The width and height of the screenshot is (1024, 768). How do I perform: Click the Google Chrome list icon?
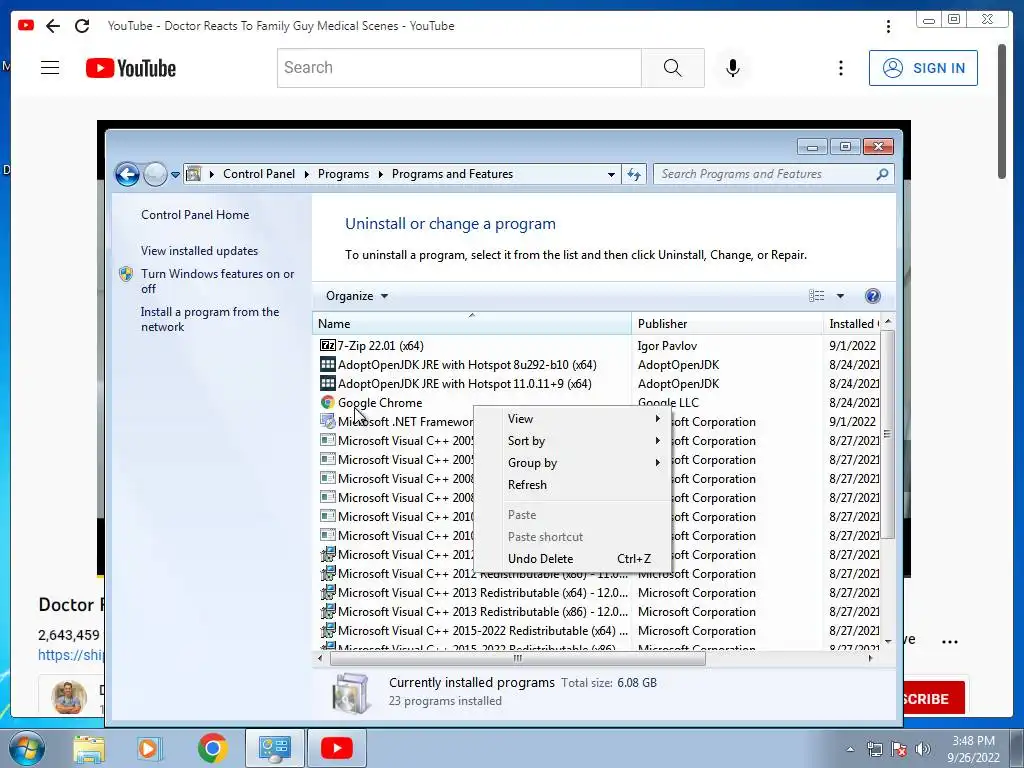coord(327,402)
